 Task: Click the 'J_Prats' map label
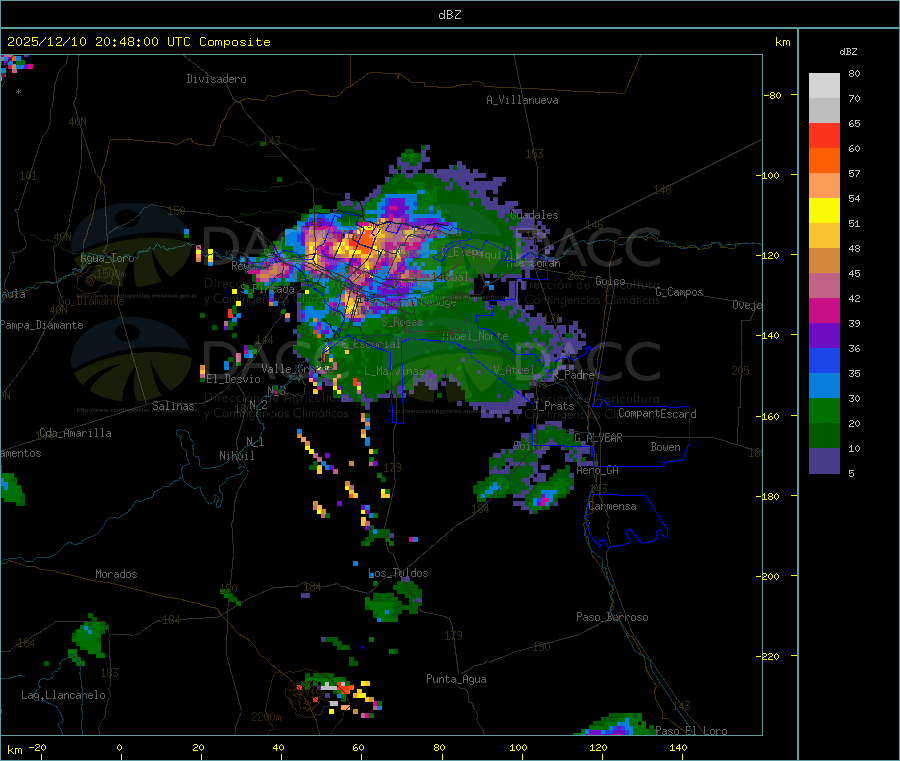(x=553, y=405)
